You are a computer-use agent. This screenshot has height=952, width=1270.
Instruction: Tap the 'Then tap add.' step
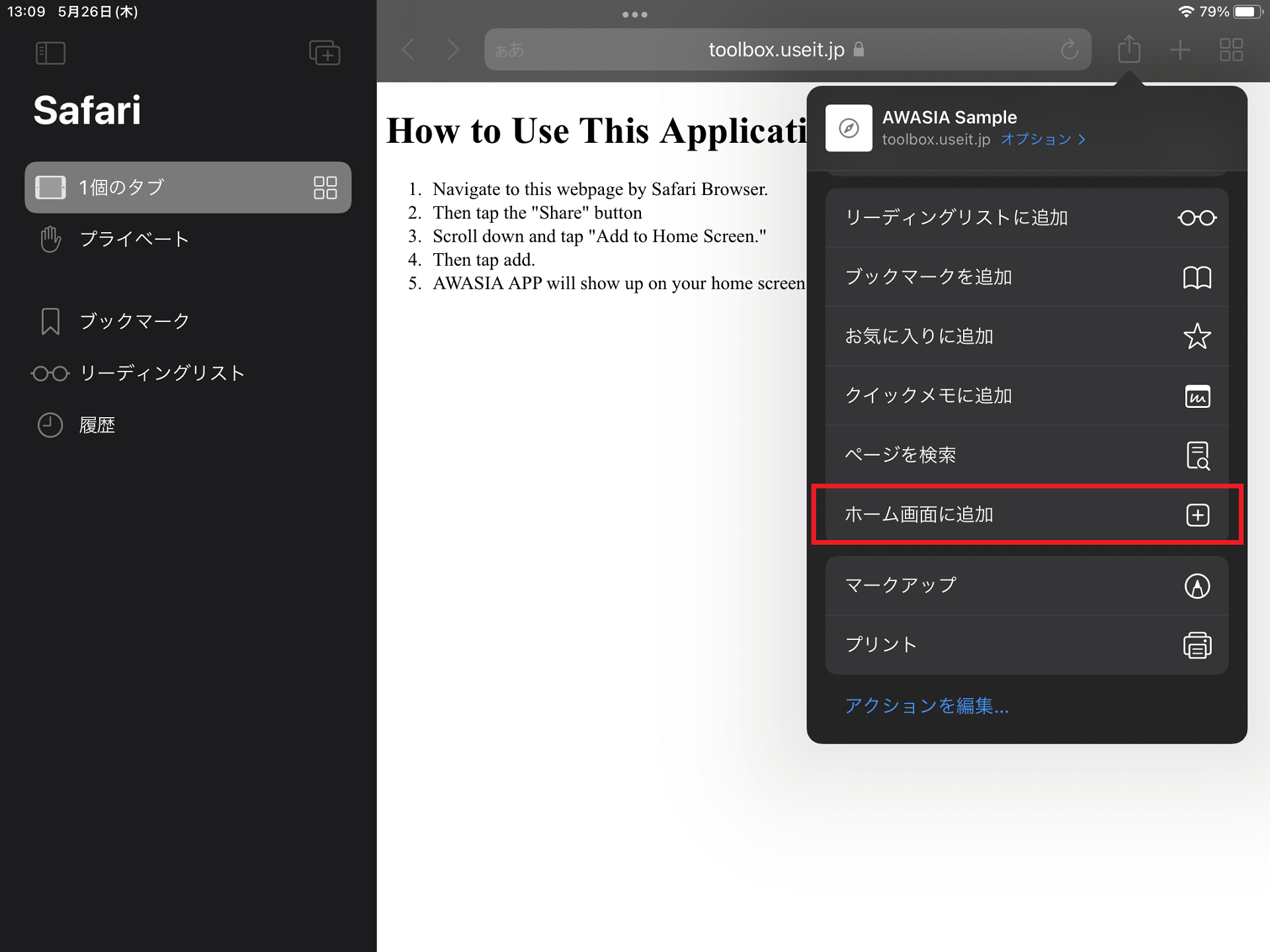(484, 260)
